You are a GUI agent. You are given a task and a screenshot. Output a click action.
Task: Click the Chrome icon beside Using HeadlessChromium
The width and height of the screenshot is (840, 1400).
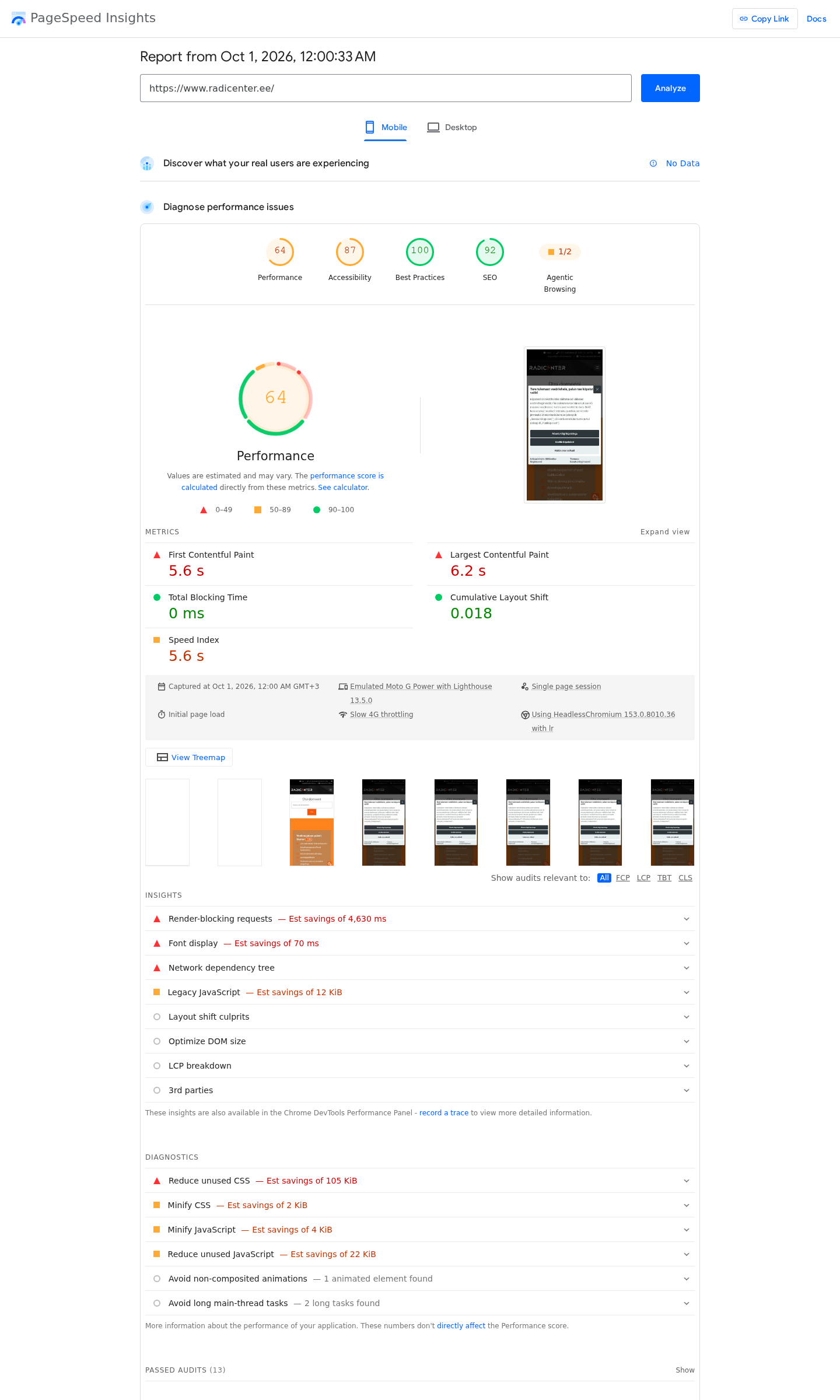pos(525,715)
